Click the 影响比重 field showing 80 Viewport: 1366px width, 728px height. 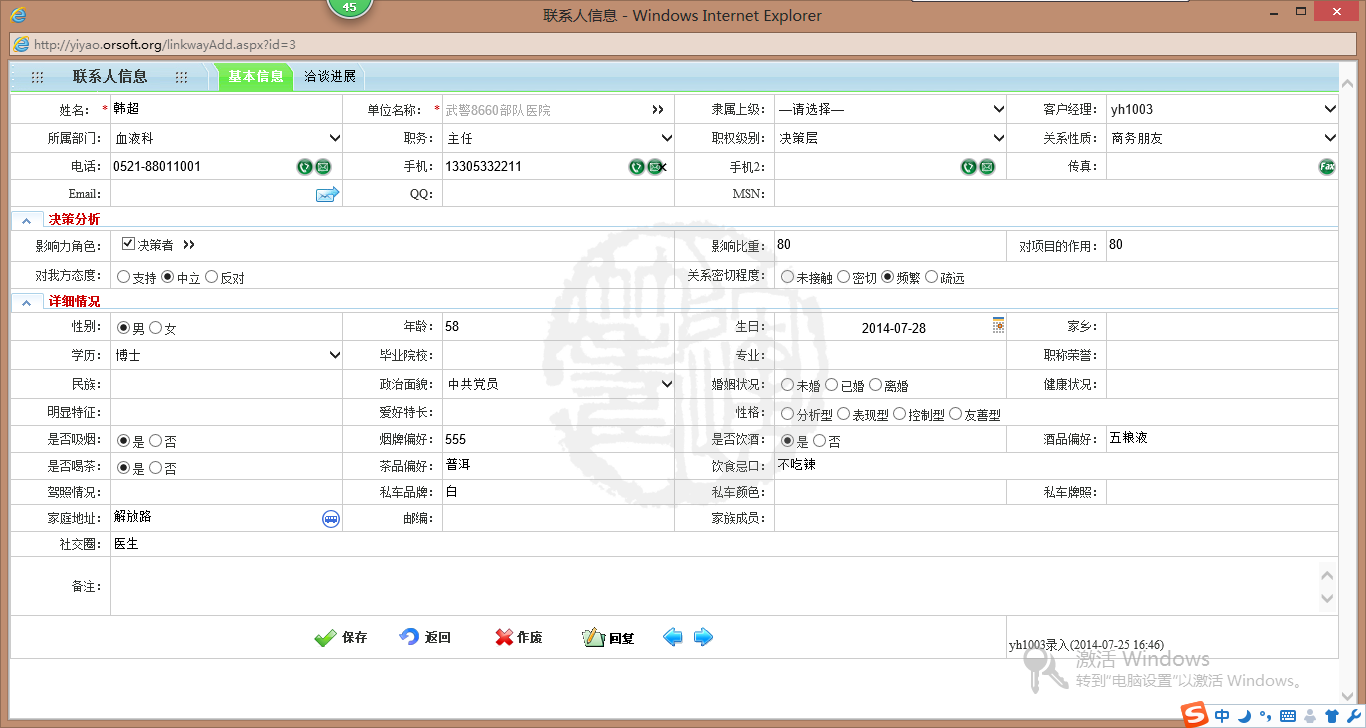click(x=890, y=245)
